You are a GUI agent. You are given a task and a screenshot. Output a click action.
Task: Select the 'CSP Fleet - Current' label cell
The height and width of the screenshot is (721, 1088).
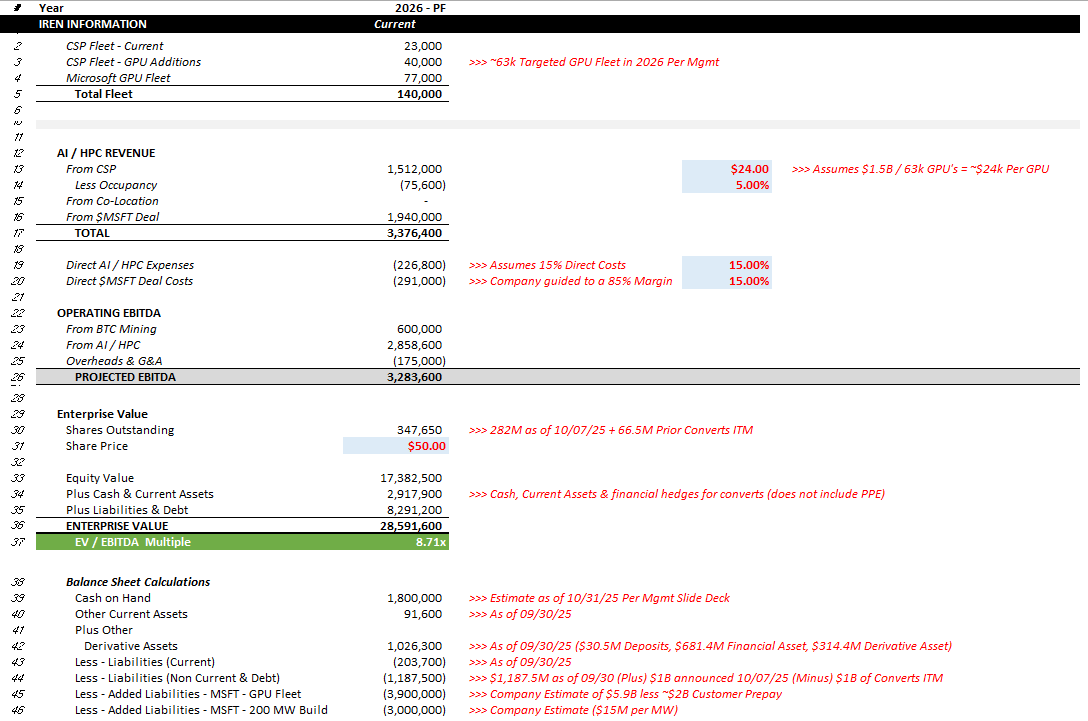pyautogui.click(x=114, y=46)
